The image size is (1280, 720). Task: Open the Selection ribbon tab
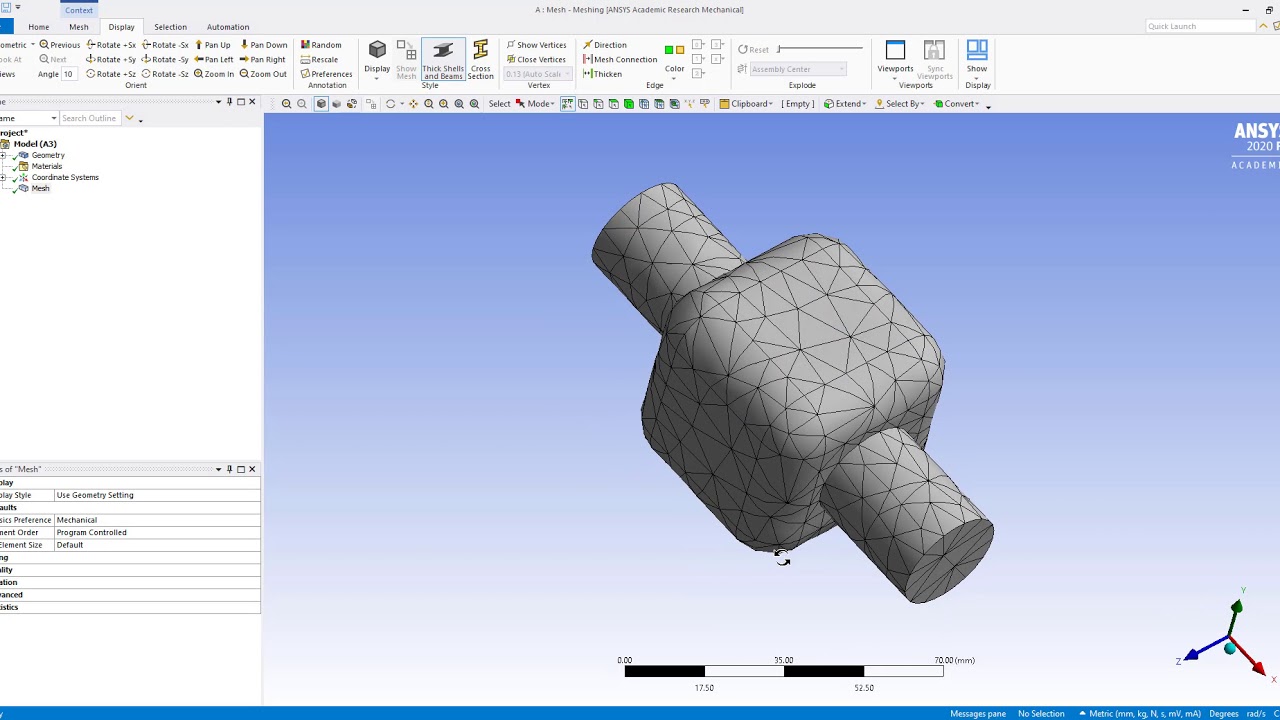tap(170, 27)
